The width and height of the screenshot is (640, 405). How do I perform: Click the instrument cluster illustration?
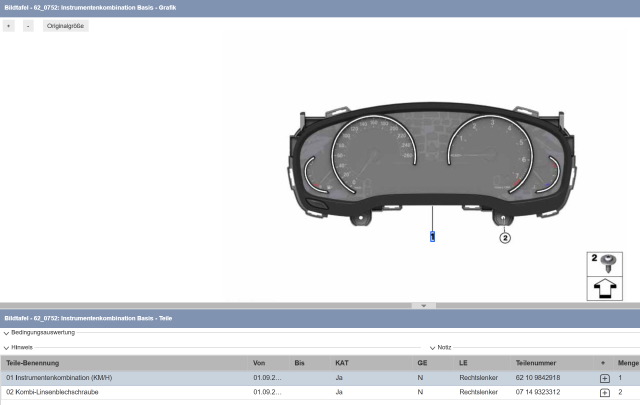[432, 163]
